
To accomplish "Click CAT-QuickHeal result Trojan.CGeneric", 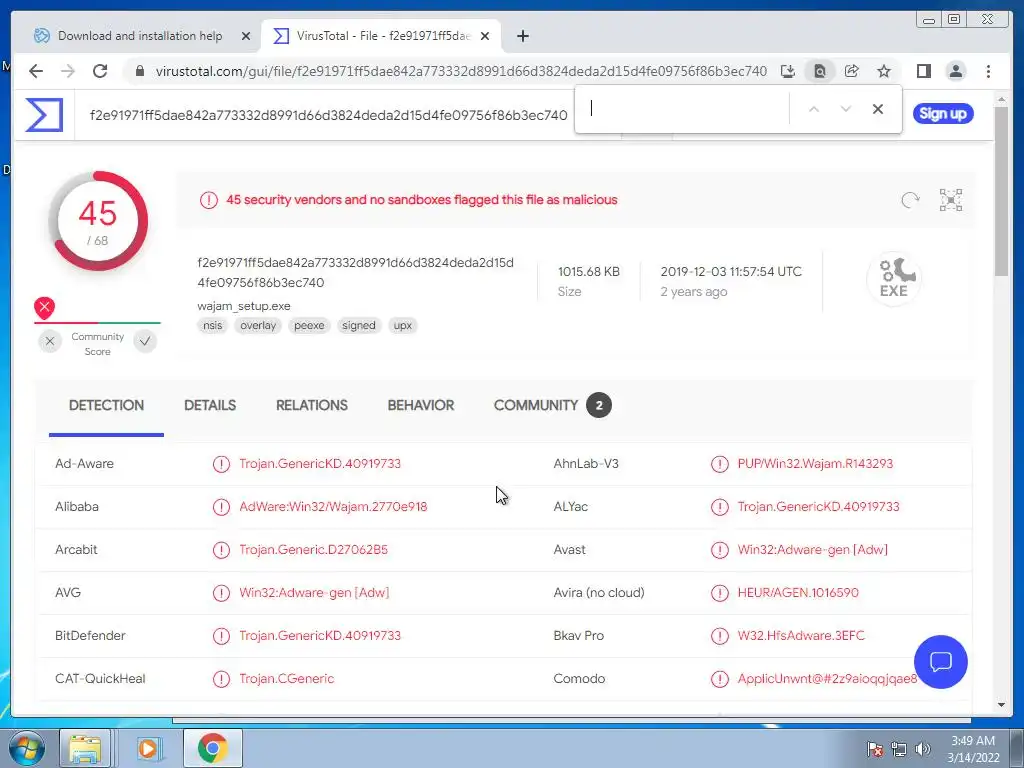I will [287, 679].
